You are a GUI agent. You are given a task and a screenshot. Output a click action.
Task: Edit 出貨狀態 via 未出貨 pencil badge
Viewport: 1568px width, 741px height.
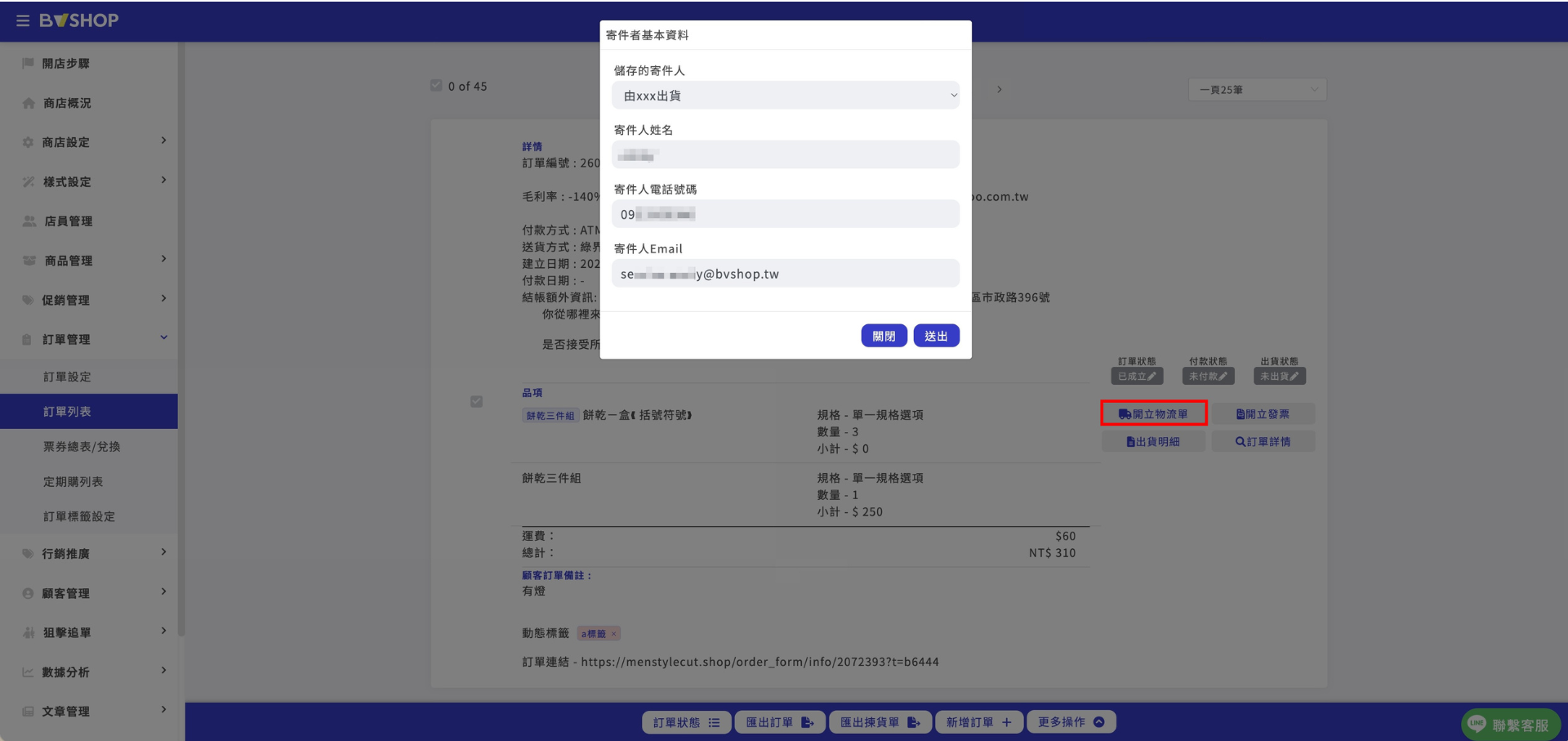(1279, 377)
